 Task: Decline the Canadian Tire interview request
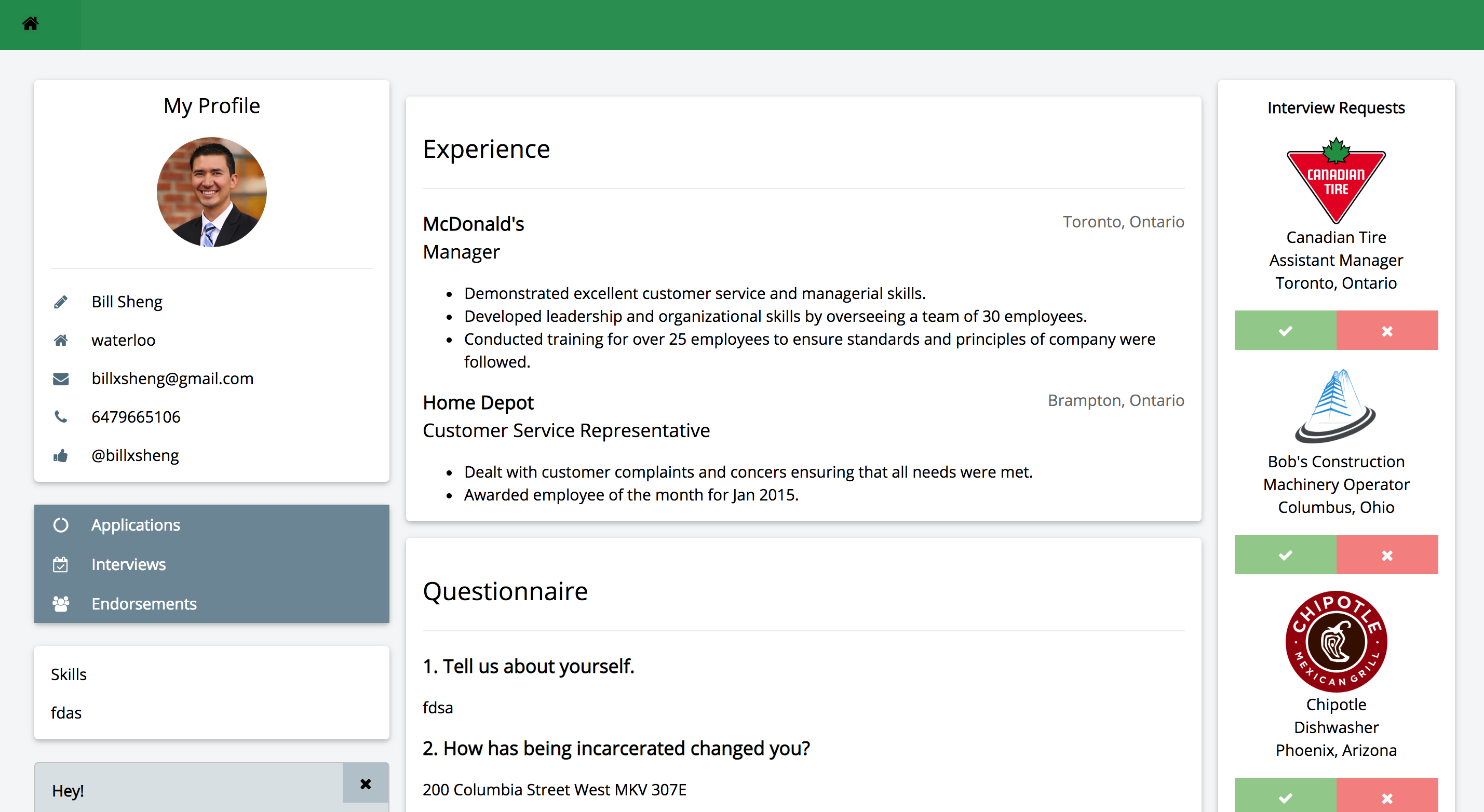coord(1386,331)
